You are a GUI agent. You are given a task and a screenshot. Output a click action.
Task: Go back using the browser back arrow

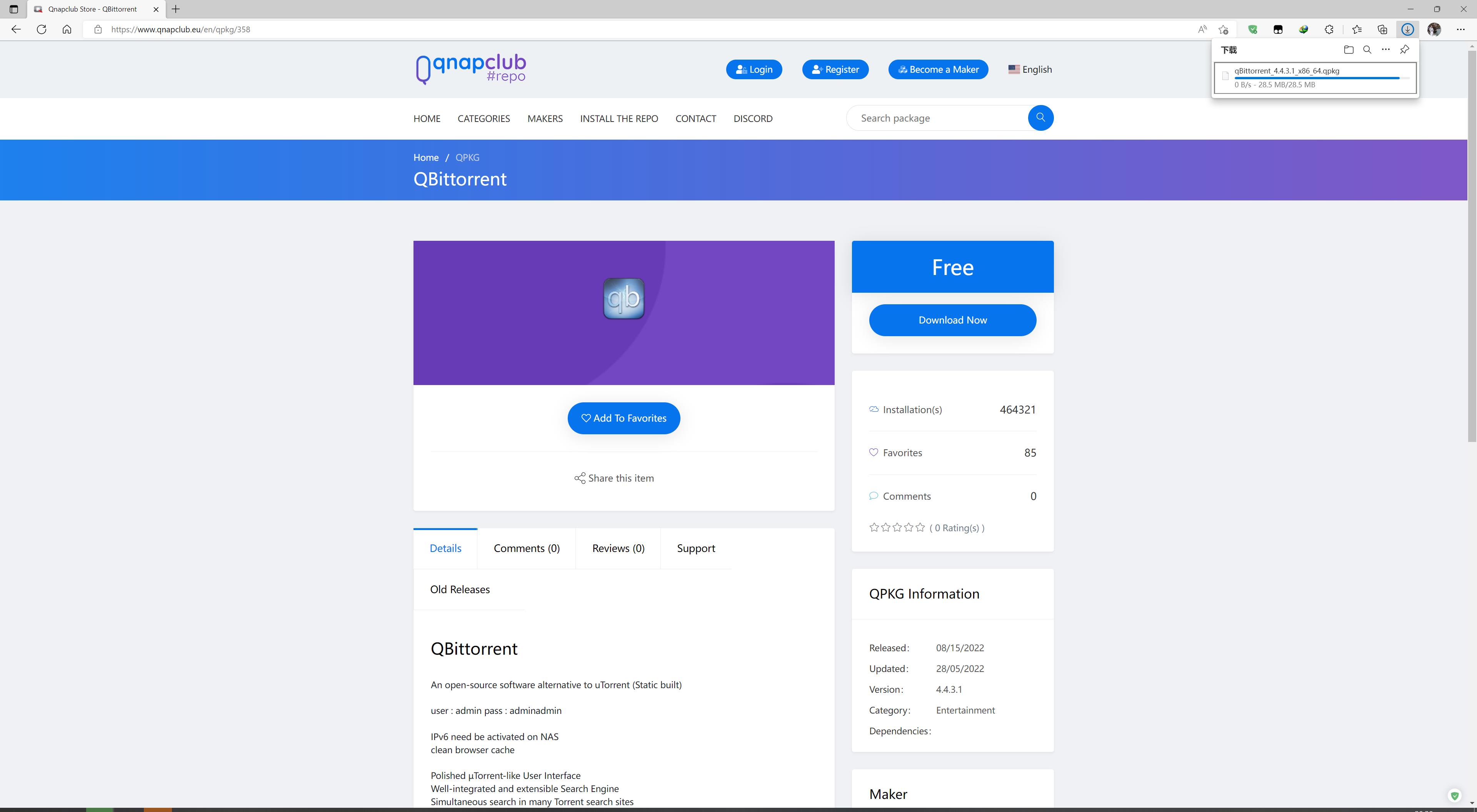tap(16, 29)
